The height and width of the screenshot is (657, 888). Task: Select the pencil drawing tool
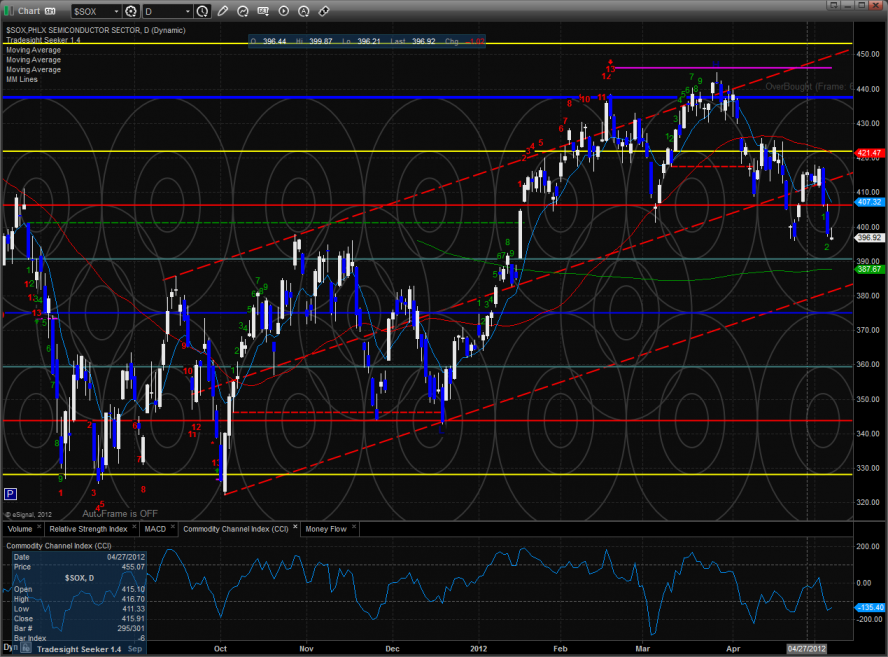(x=222, y=11)
